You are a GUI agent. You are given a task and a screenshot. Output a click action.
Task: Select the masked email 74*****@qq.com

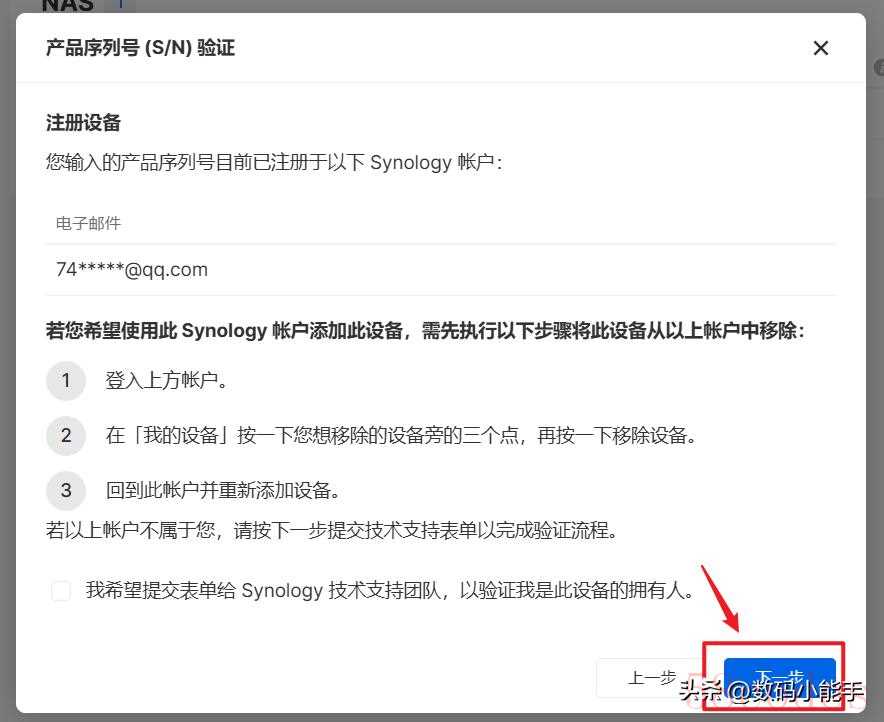pyautogui.click(x=132, y=269)
